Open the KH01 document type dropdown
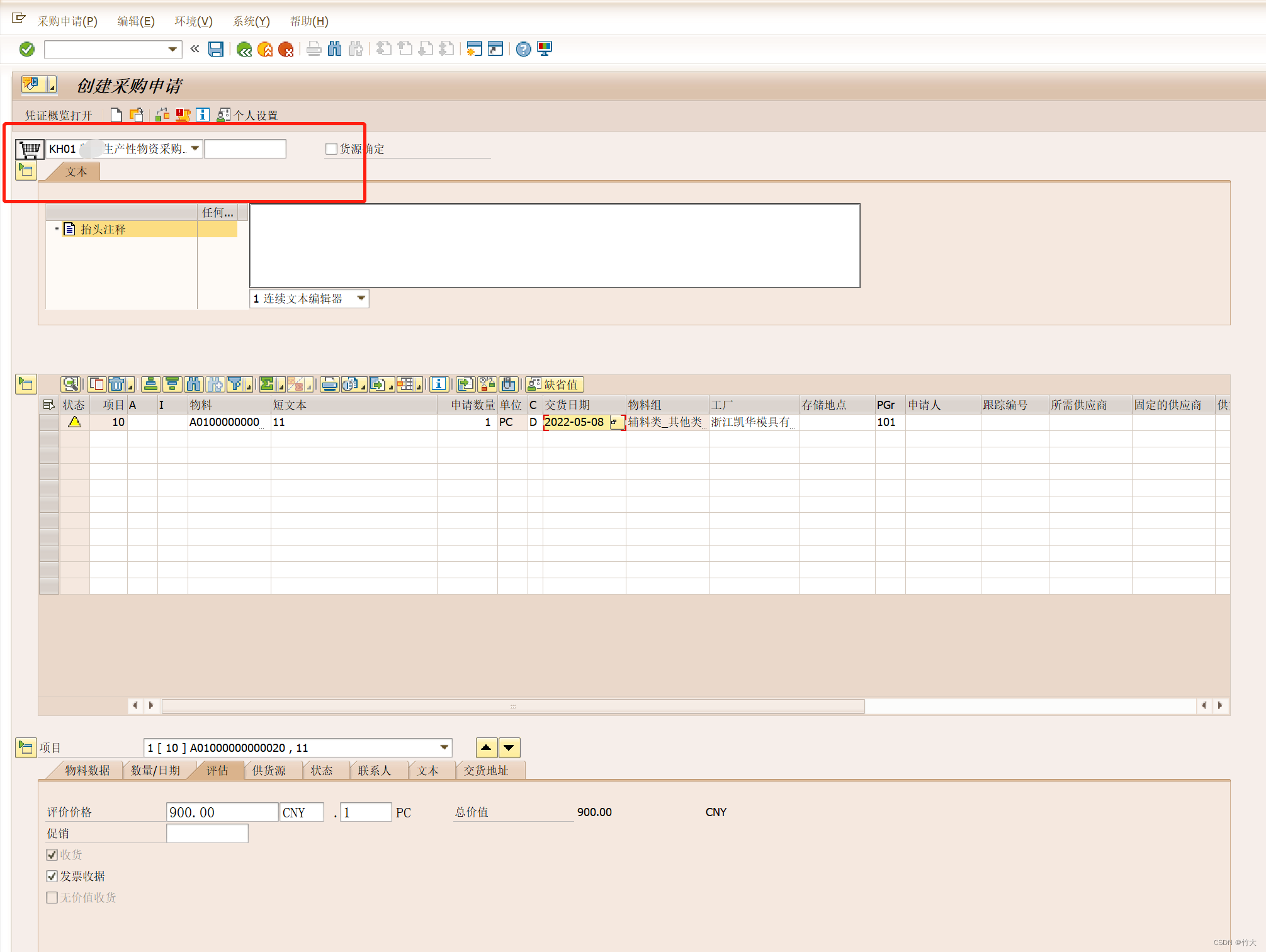Viewport: 1266px width, 952px height. tap(195, 148)
